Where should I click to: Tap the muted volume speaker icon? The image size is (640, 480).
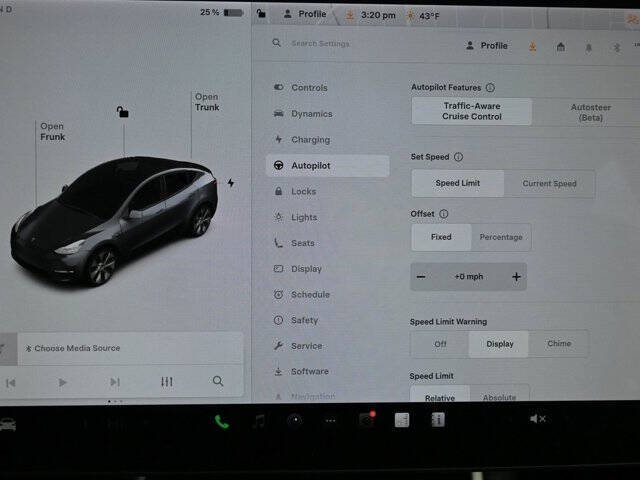[537, 419]
